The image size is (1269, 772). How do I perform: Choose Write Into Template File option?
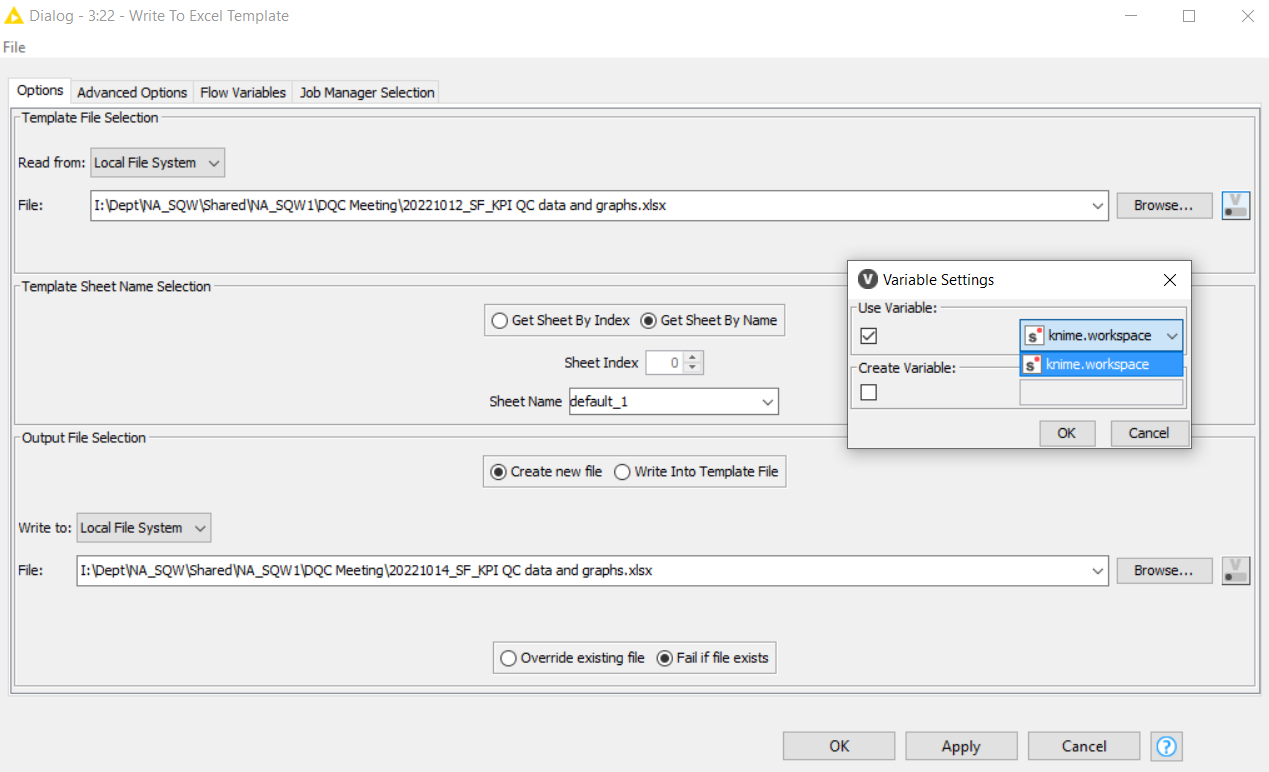[697, 471]
